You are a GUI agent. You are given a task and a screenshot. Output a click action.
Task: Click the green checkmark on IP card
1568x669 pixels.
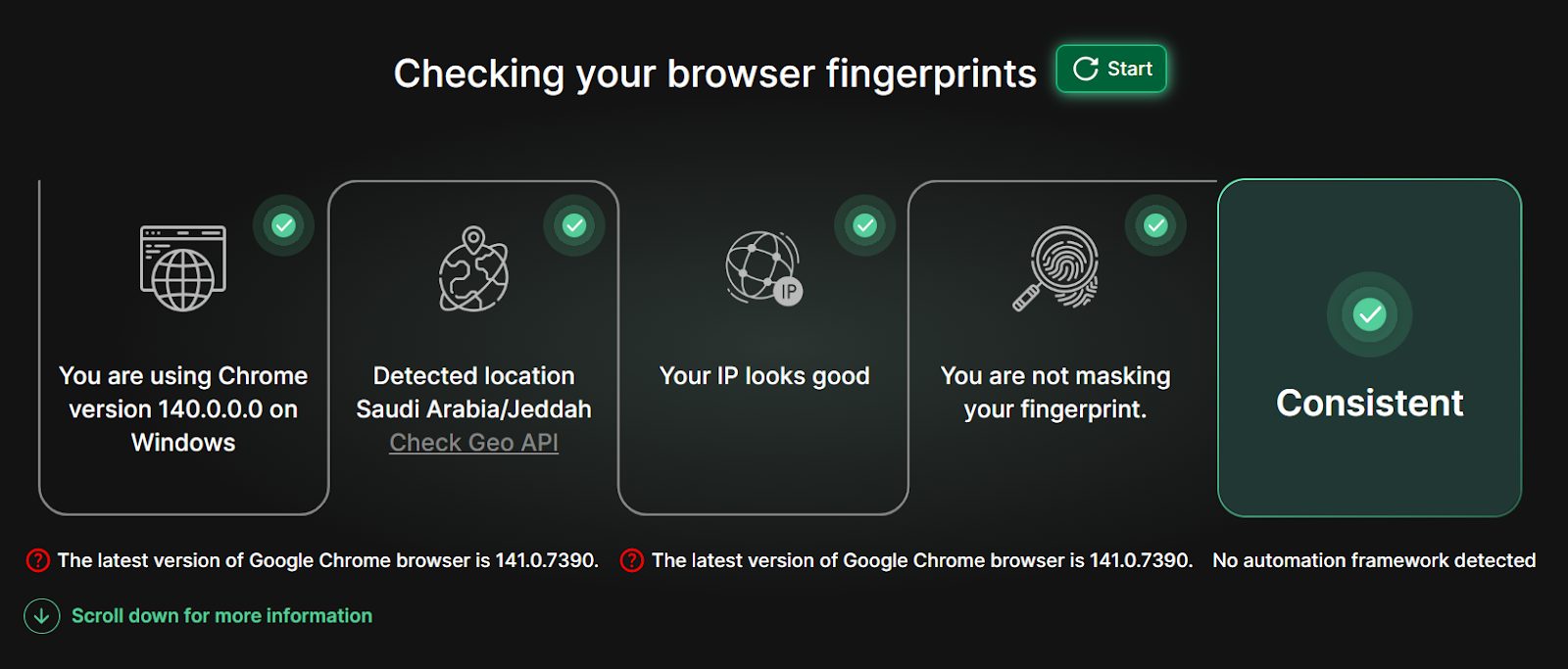(x=864, y=225)
